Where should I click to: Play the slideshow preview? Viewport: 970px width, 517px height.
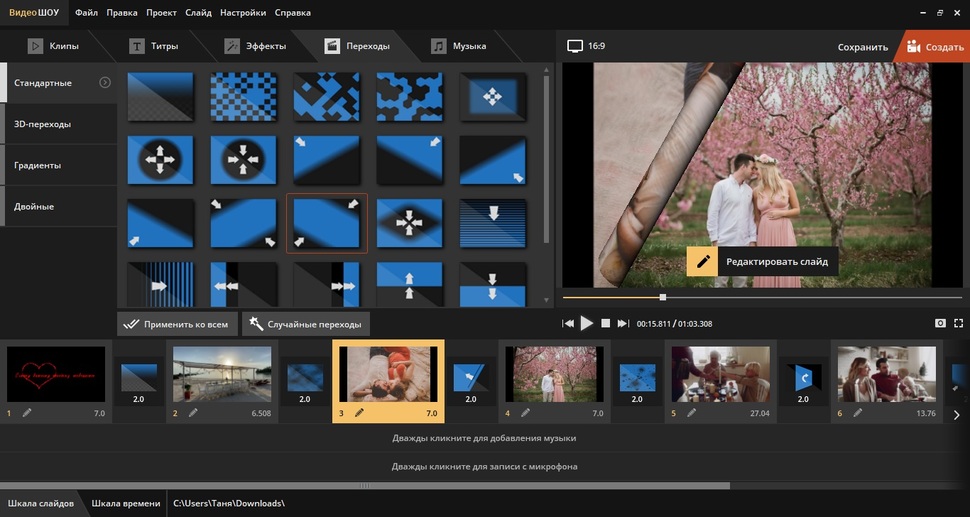pyautogui.click(x=586, y=323)
